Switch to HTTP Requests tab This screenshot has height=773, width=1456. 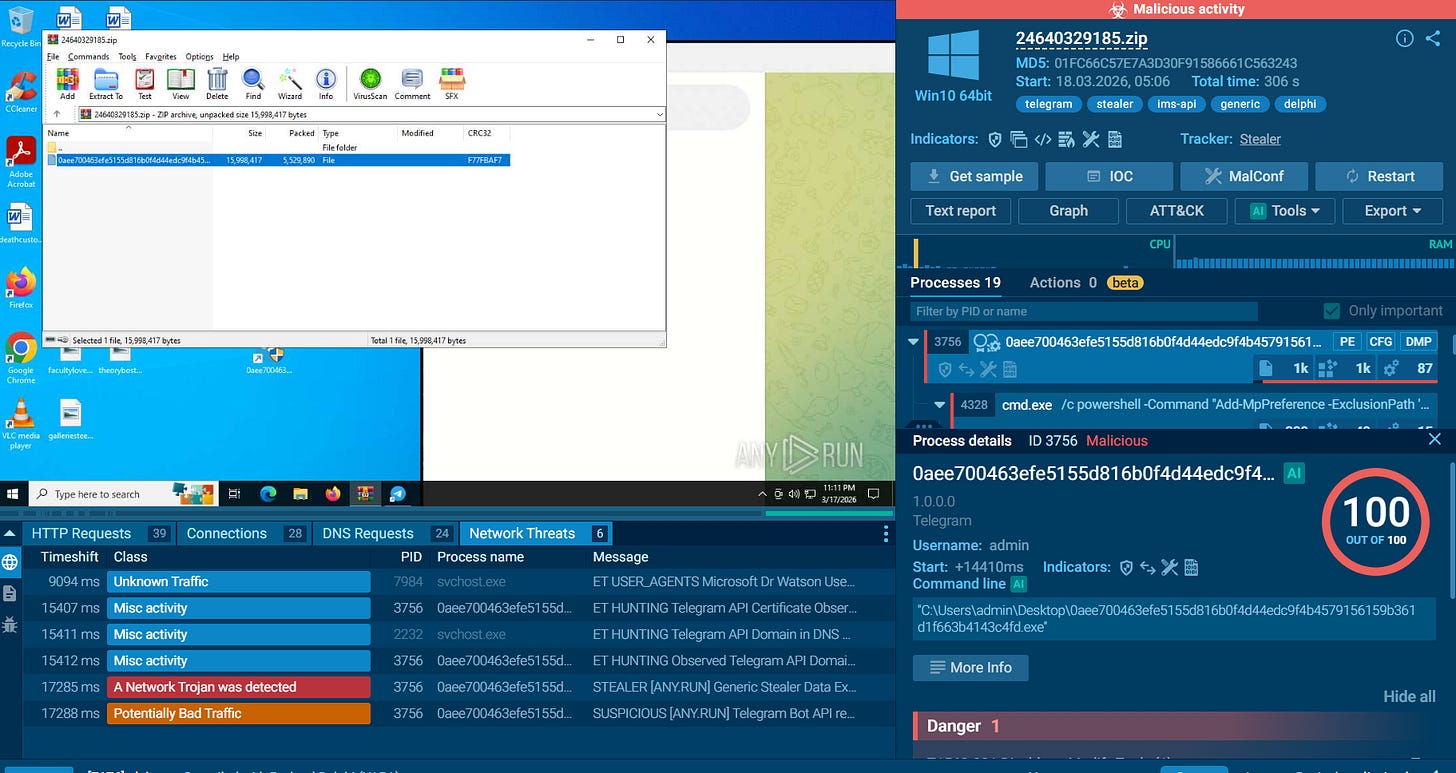[x=98, y=534]
